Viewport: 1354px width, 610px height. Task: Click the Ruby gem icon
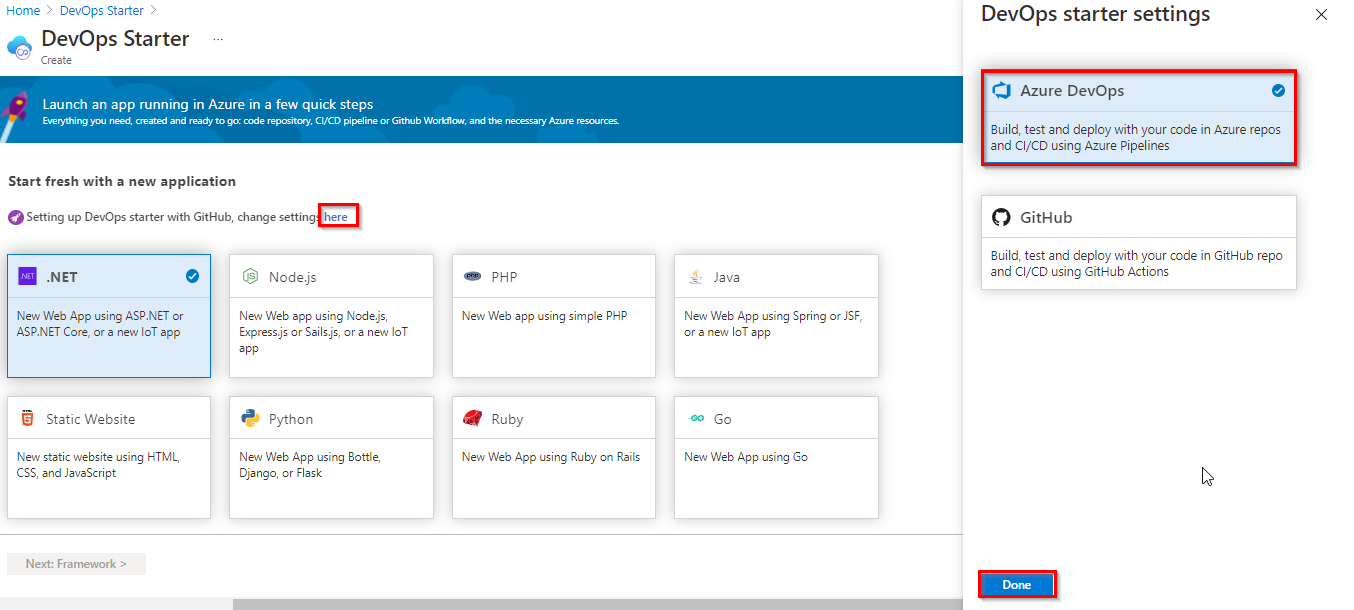coord(473,419)
